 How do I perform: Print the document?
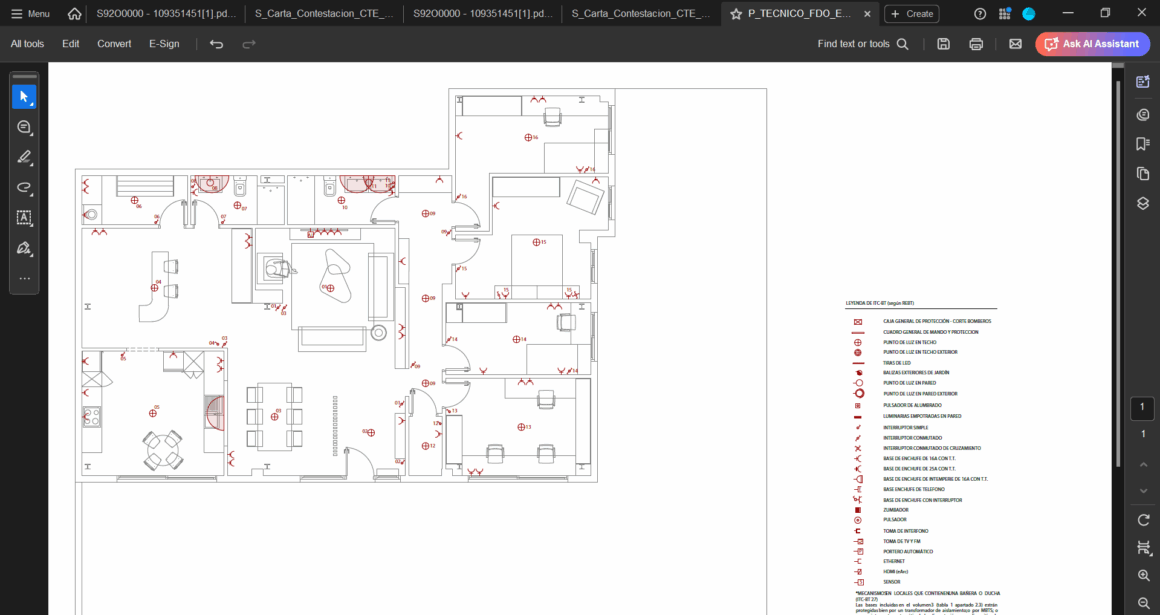(976, 44)
